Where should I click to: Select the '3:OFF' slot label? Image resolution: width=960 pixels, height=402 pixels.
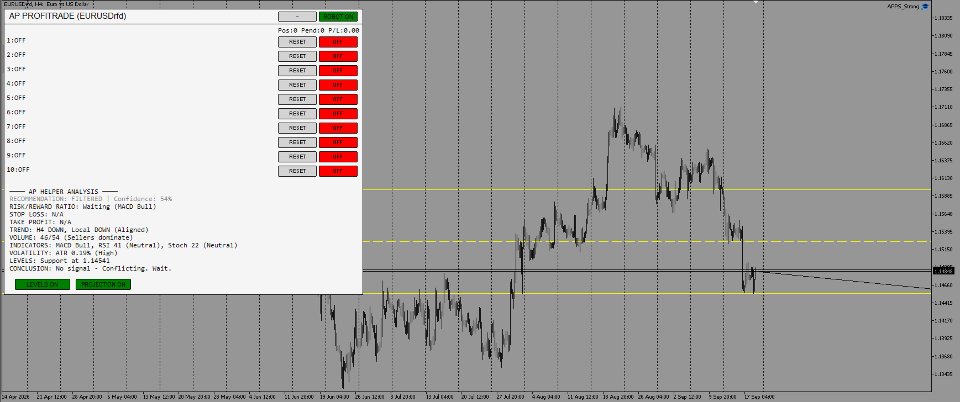tap(17, 69)
